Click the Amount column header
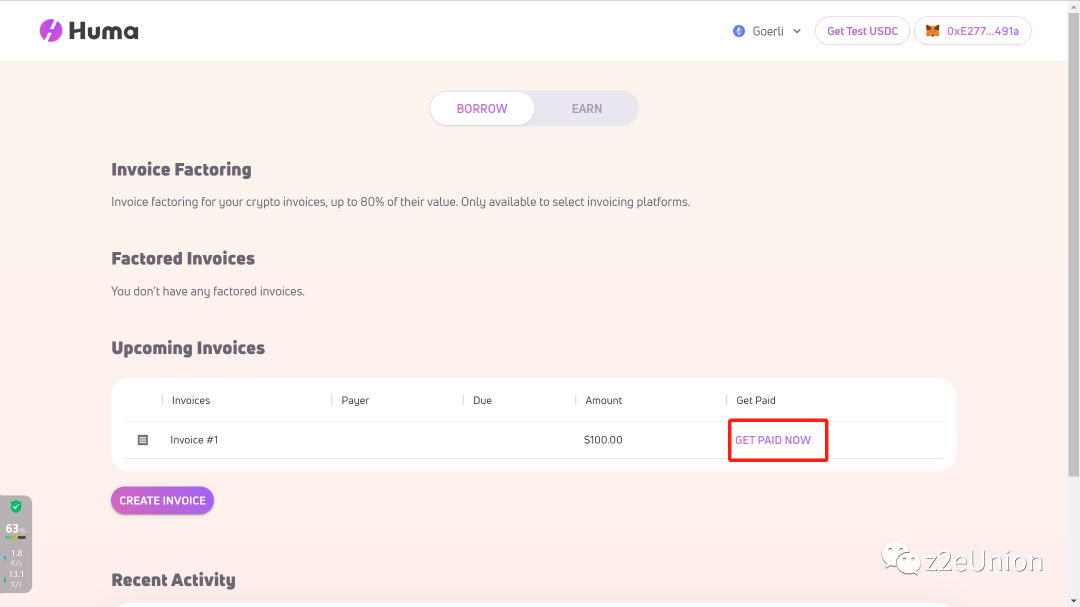This screenshot has width=1080, height=607. coord(604,400)
